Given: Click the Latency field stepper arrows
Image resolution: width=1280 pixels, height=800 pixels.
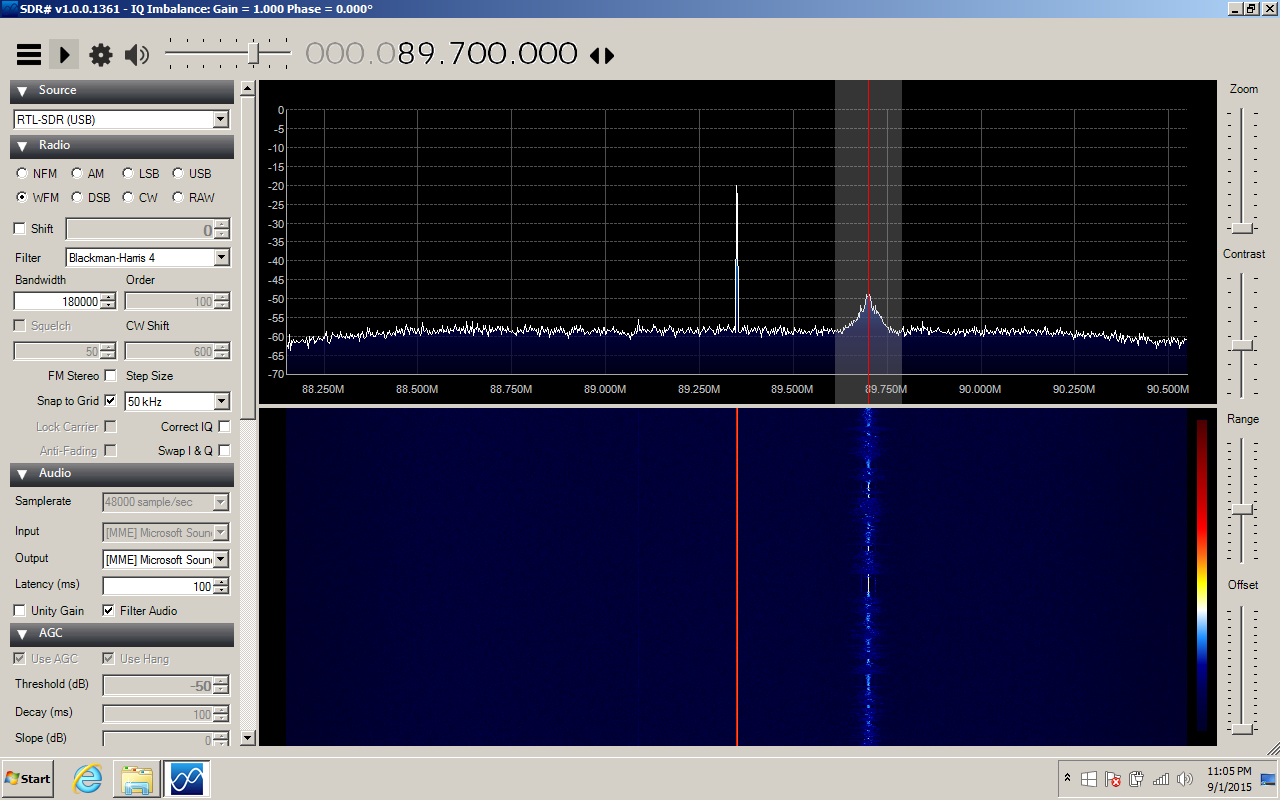Looking at the screenshot, I should click(x=222, y=587).
